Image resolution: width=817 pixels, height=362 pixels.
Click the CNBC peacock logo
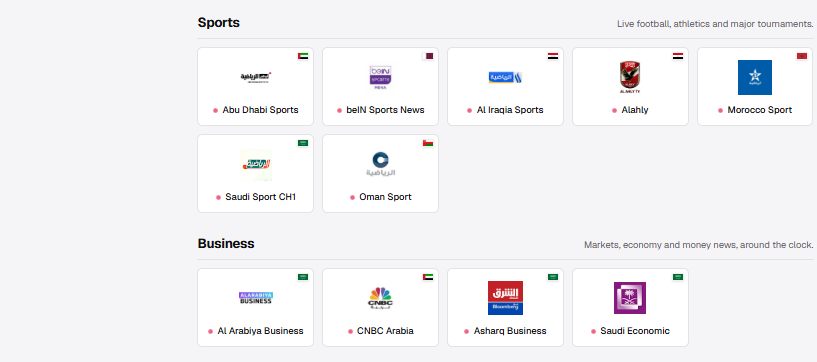(x=380, y=298)
